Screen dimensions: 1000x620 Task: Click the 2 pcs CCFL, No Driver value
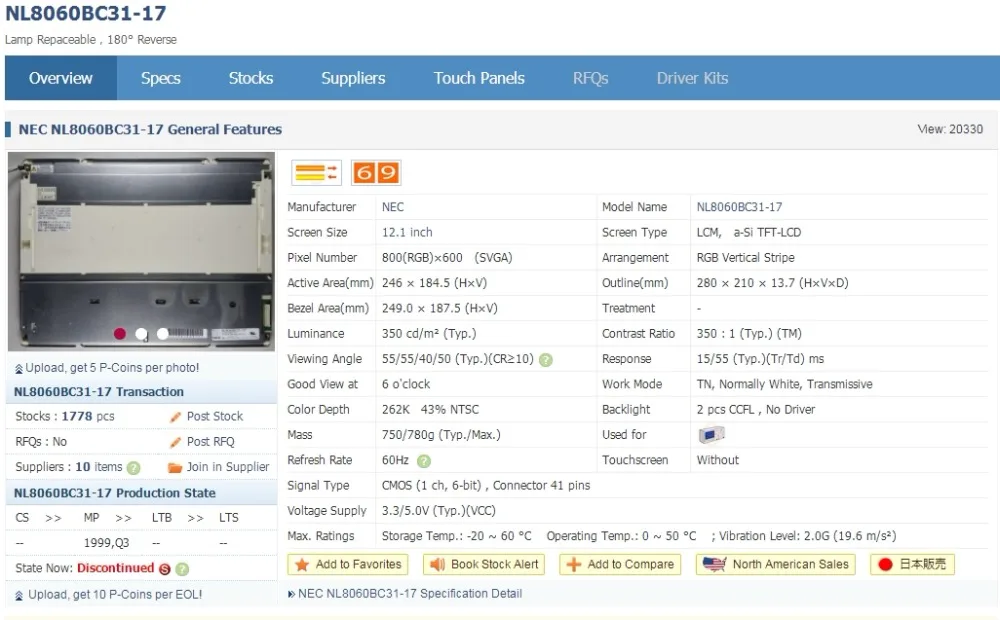coord(756,410)
